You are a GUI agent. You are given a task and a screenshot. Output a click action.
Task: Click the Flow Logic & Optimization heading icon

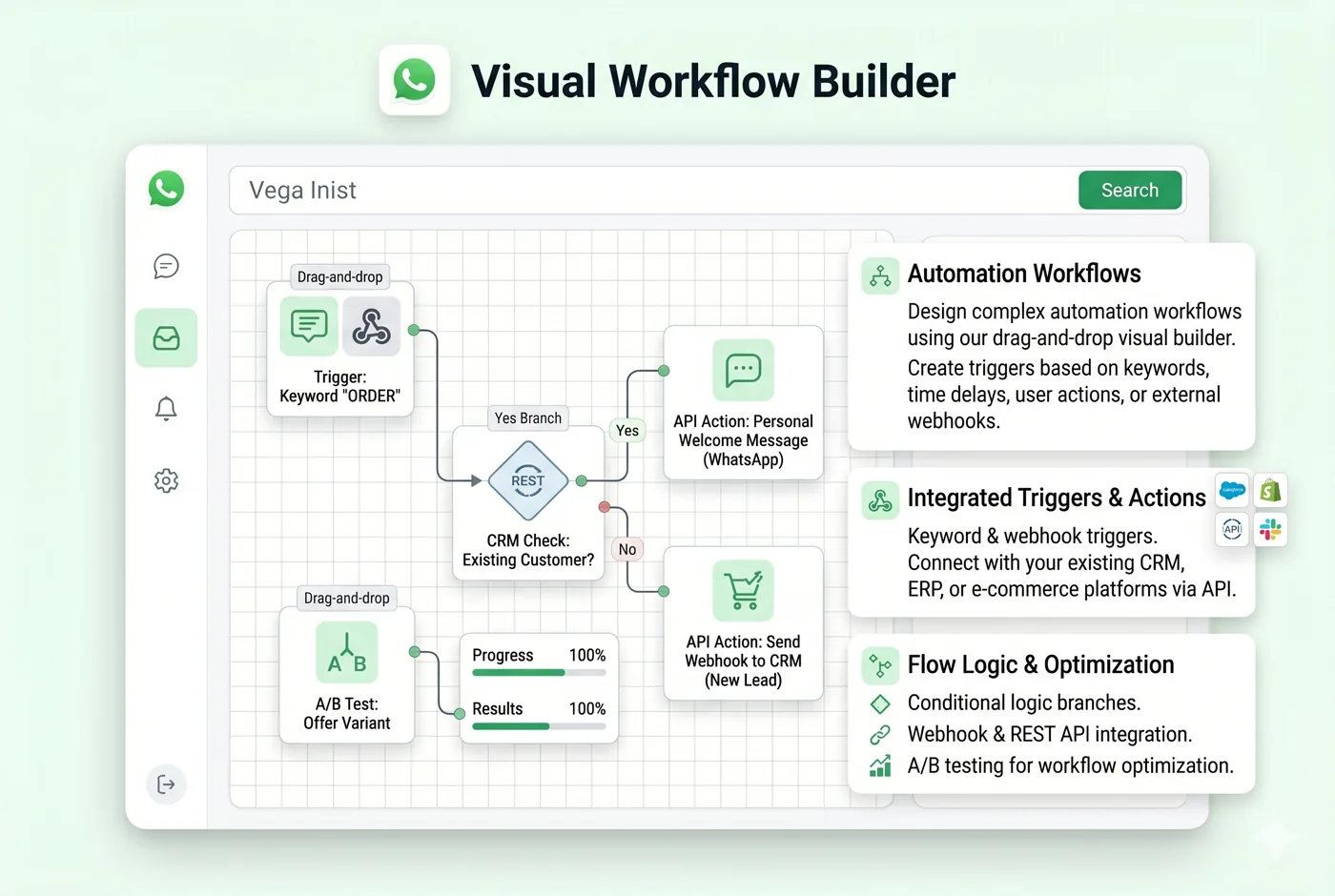tap(880, 666)
